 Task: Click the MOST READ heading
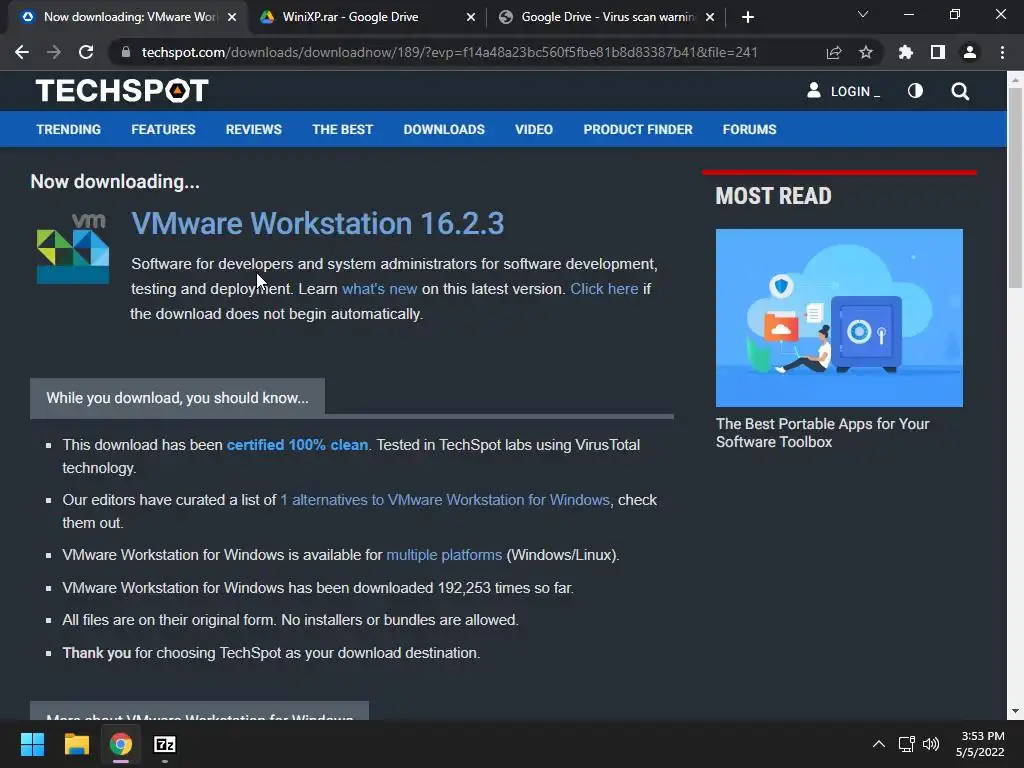773,196
